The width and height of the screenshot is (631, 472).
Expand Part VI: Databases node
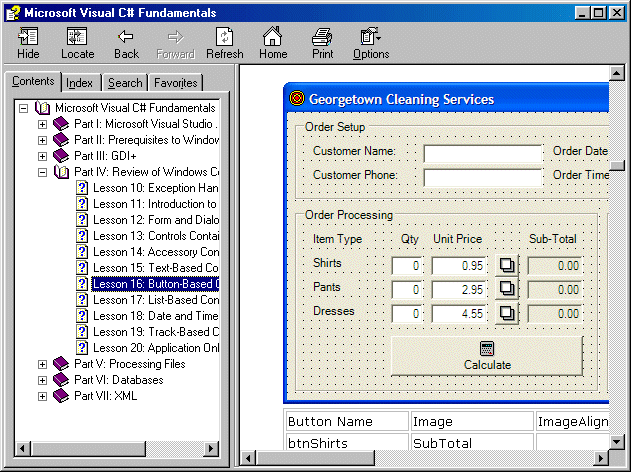42,380
